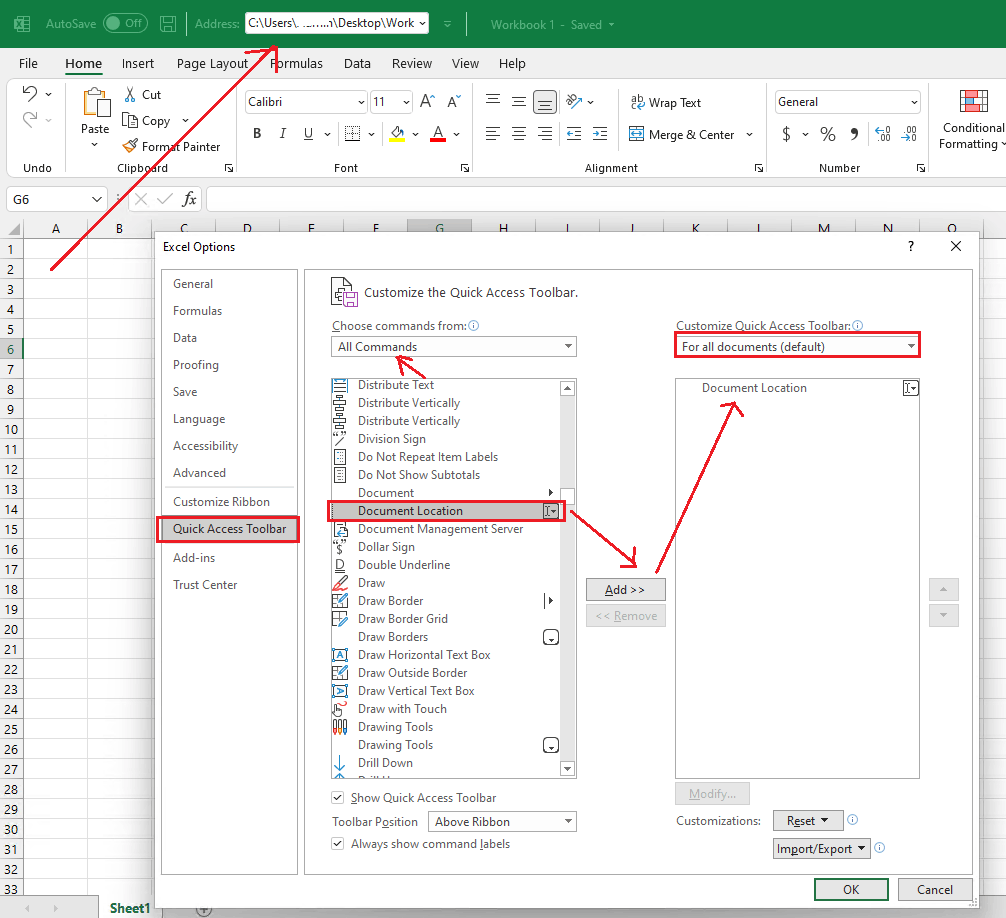Toggle the AutoSave switch
Viewport: 1006px width, 918px height.
click(x=125, y=23)
